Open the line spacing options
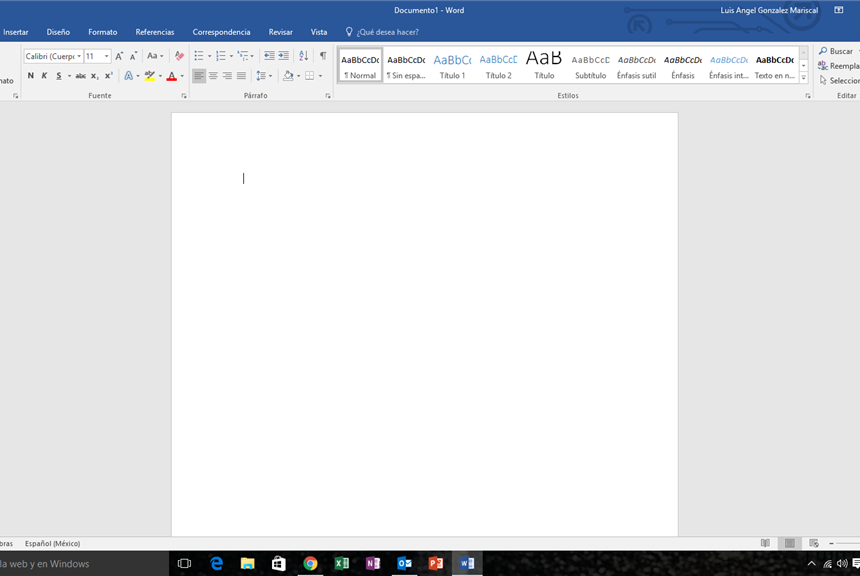This screenshot has height=576, width=860. pyautogui.click(x=261, y=76)
